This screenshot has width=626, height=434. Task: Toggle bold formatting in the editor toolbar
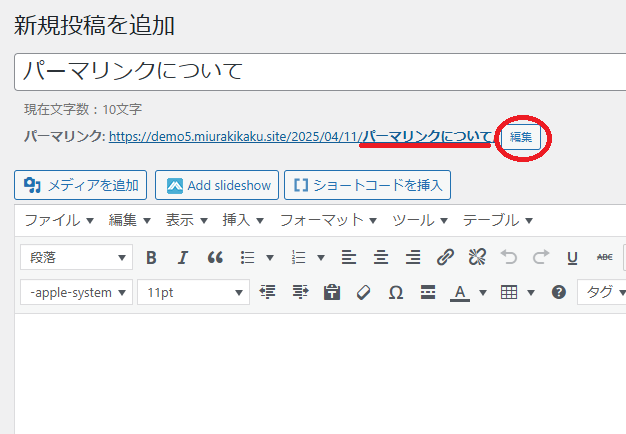(151, 257)
